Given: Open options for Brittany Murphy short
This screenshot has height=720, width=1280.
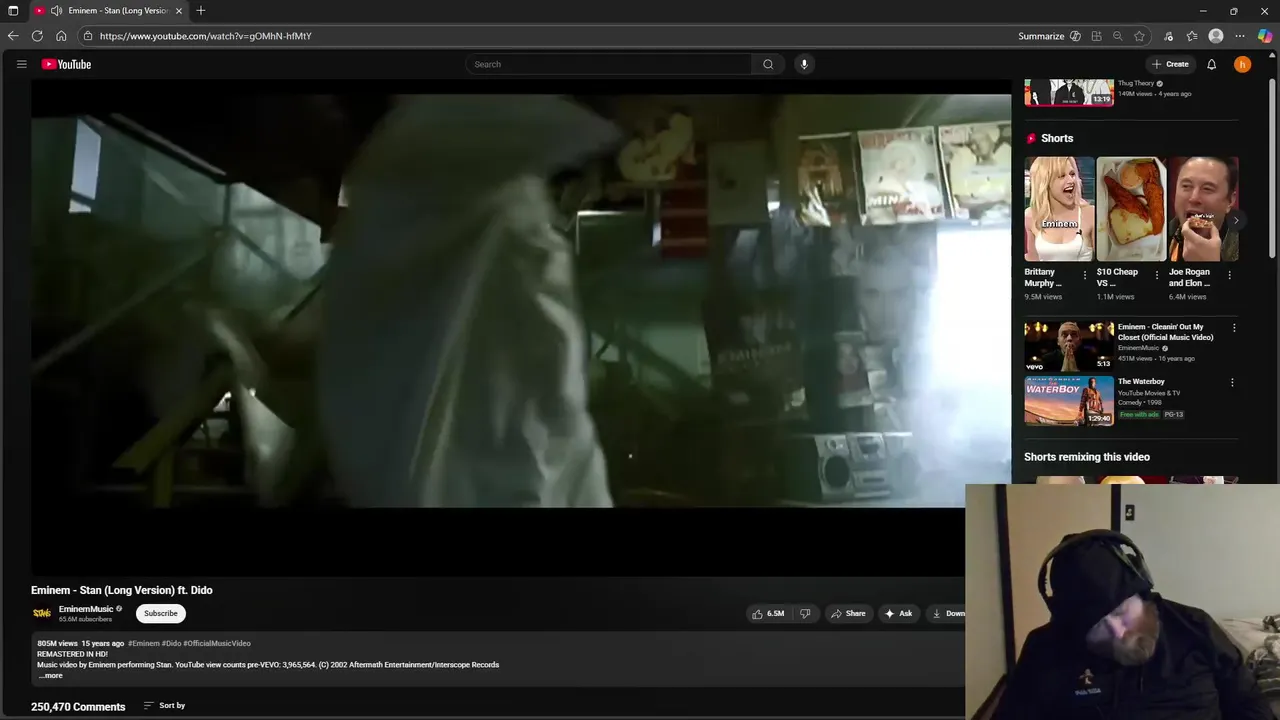Looking at the screenshot, I should coord(1085,275).
